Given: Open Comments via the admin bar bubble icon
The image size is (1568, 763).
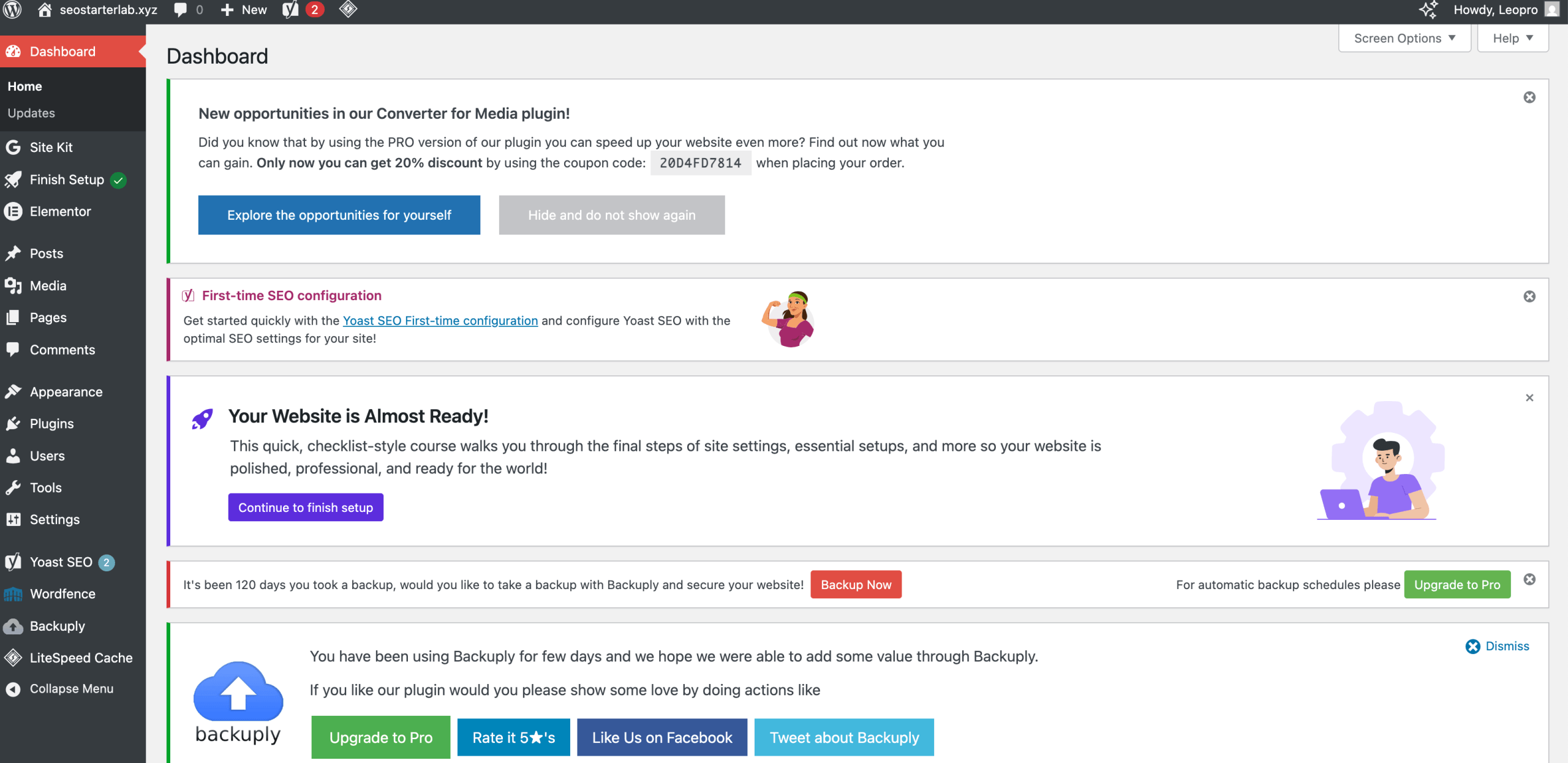Looking at the screenshot, I should click(x=181, y=9).
